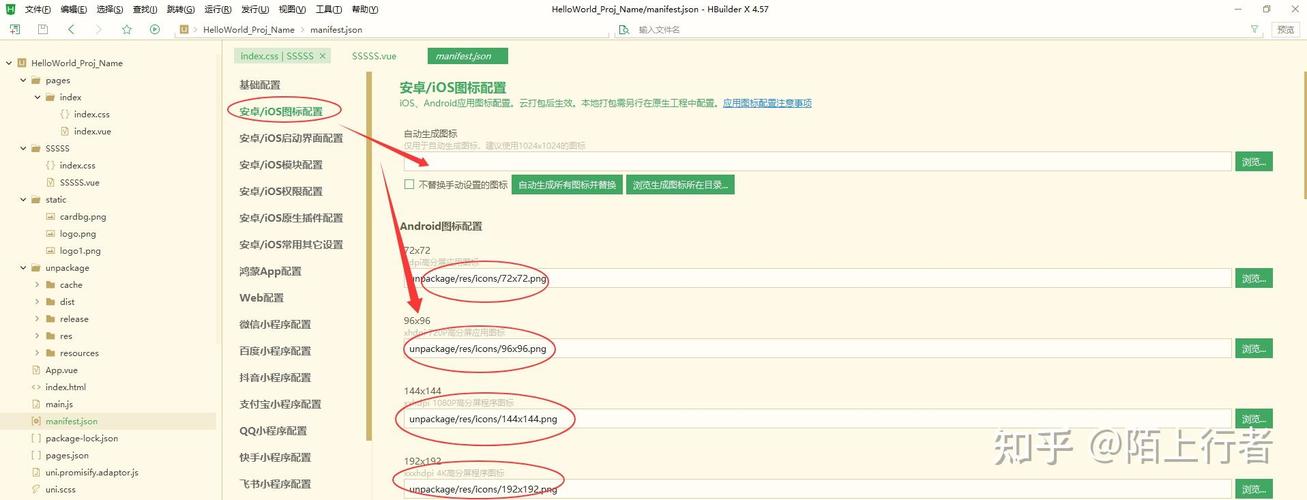Image resolution: width=1307 pixels, height=500 pixels.
Task: Click the 96x96 icon path field
Action: (x=817, y=348)
